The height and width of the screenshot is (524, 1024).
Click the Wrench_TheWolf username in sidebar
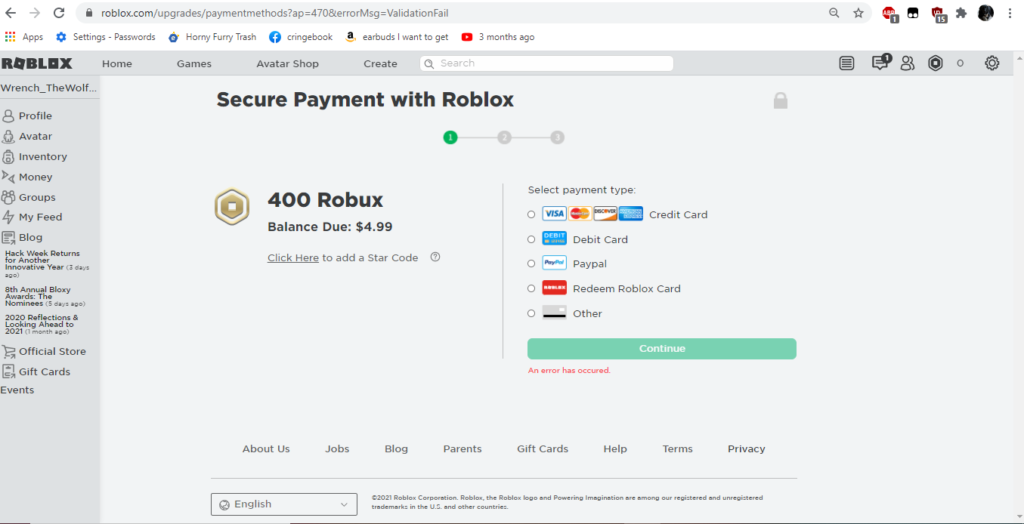[x=48, y=88]
